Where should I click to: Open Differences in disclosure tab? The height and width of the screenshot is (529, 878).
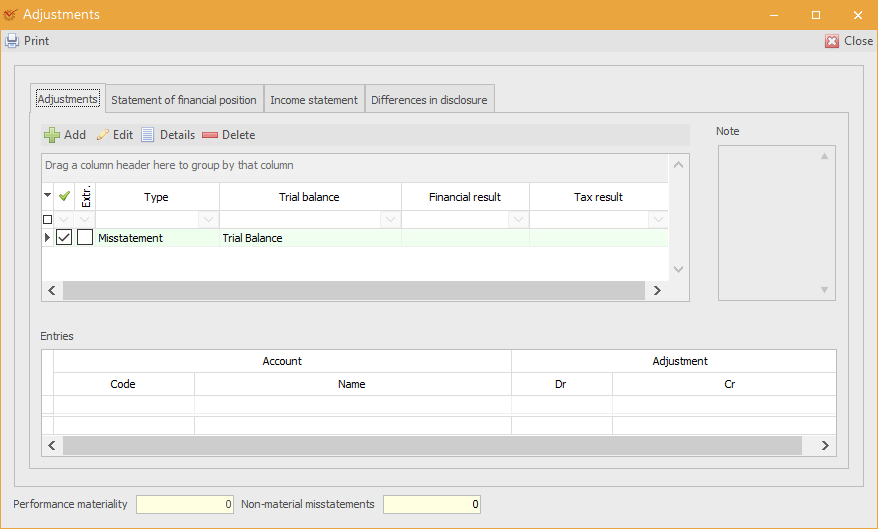pos(429,100)
